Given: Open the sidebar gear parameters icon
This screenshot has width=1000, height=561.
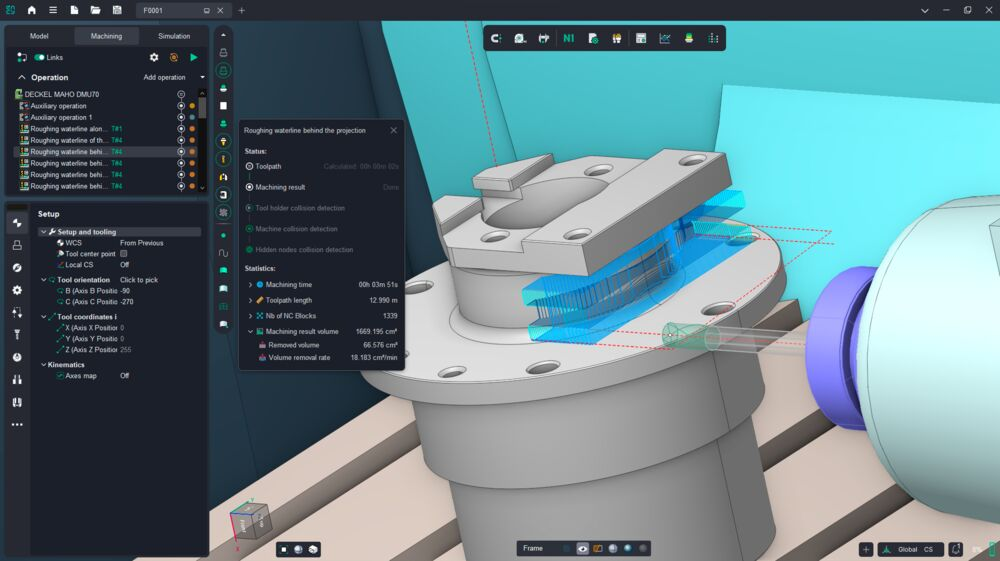Looking at the screenshot, I should [x=17, y=290].
